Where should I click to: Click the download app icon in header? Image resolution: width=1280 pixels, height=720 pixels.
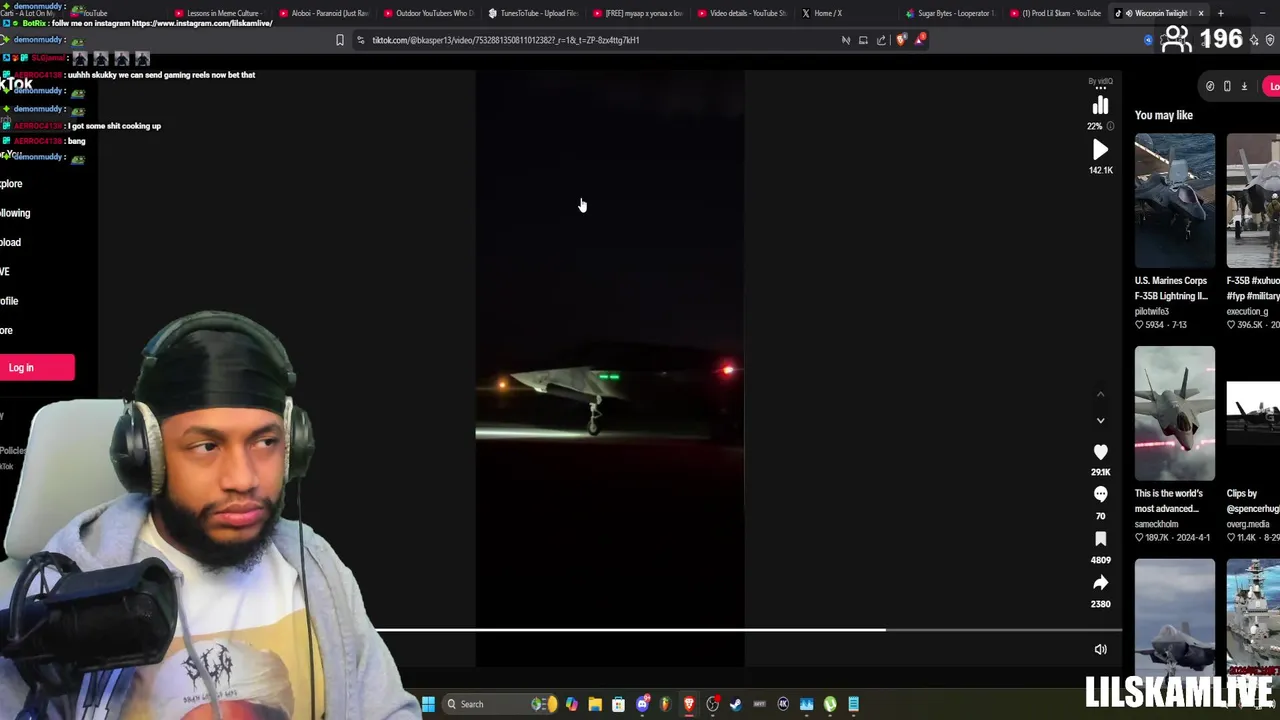click(x=1244, y=86)
